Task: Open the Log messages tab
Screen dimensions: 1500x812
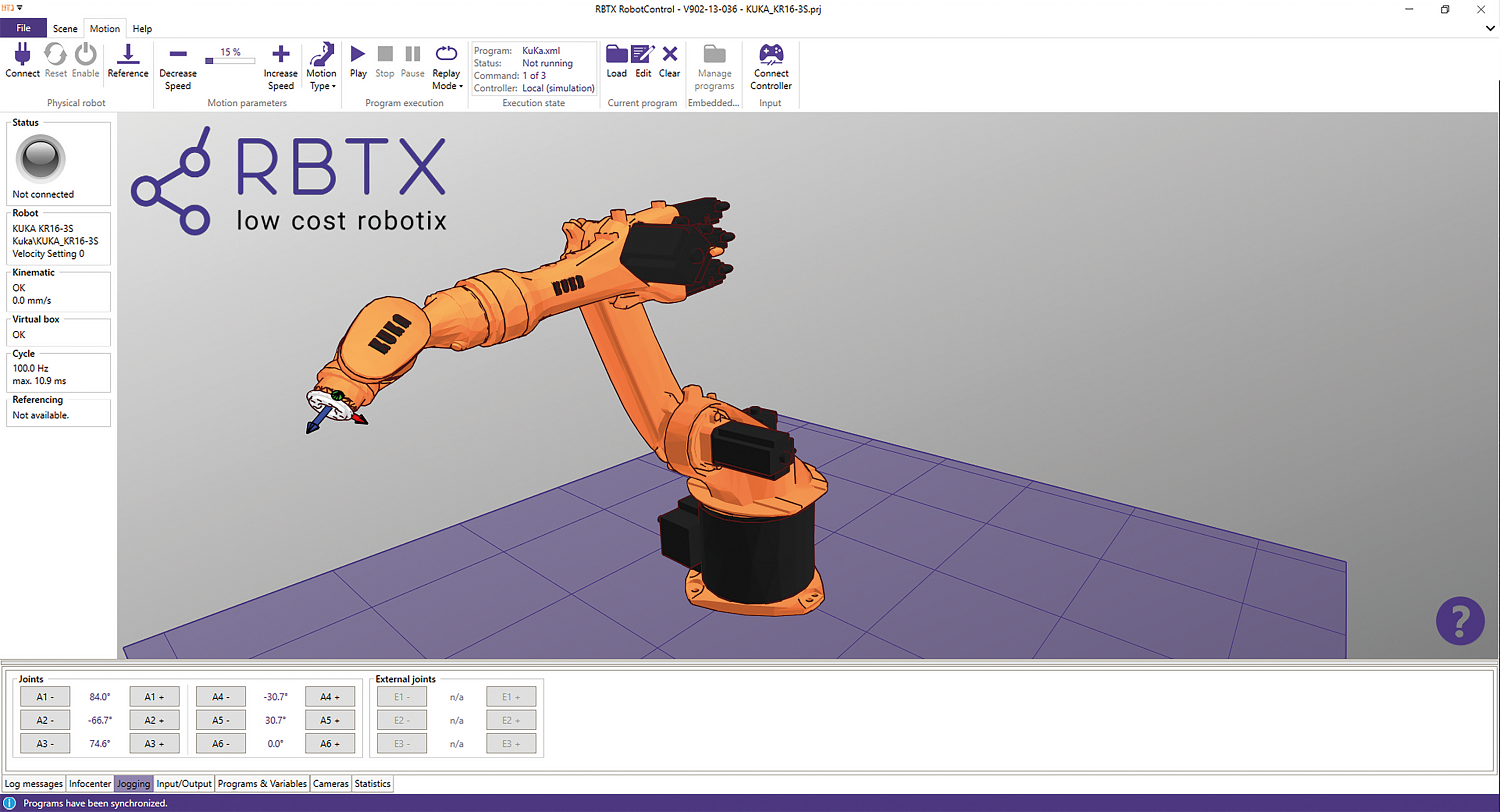Action: [33, 784]
